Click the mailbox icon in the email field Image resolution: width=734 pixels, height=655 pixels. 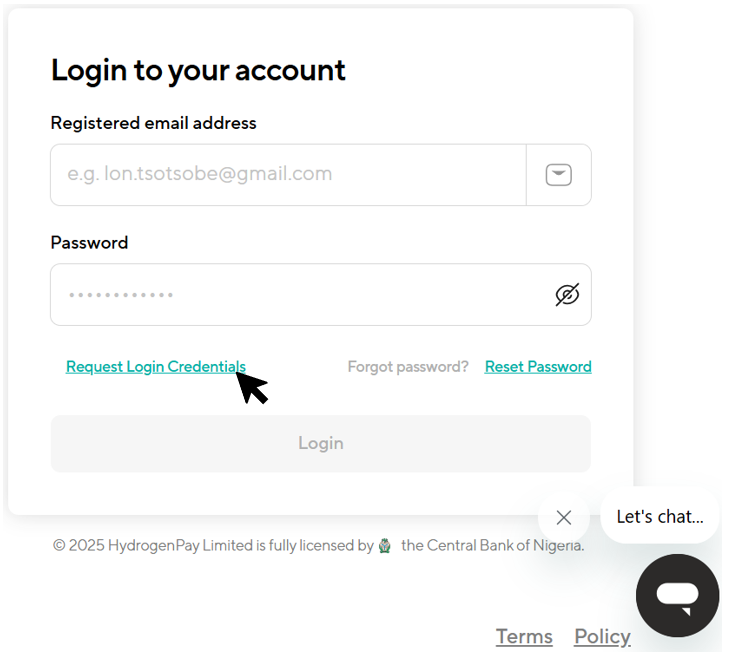(x=558, y=175)
